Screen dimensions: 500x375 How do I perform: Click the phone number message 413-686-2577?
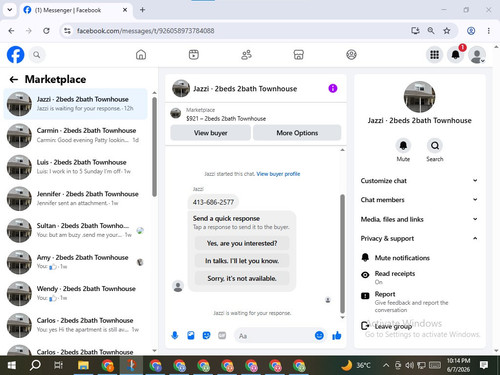click(x=213, y=202)
